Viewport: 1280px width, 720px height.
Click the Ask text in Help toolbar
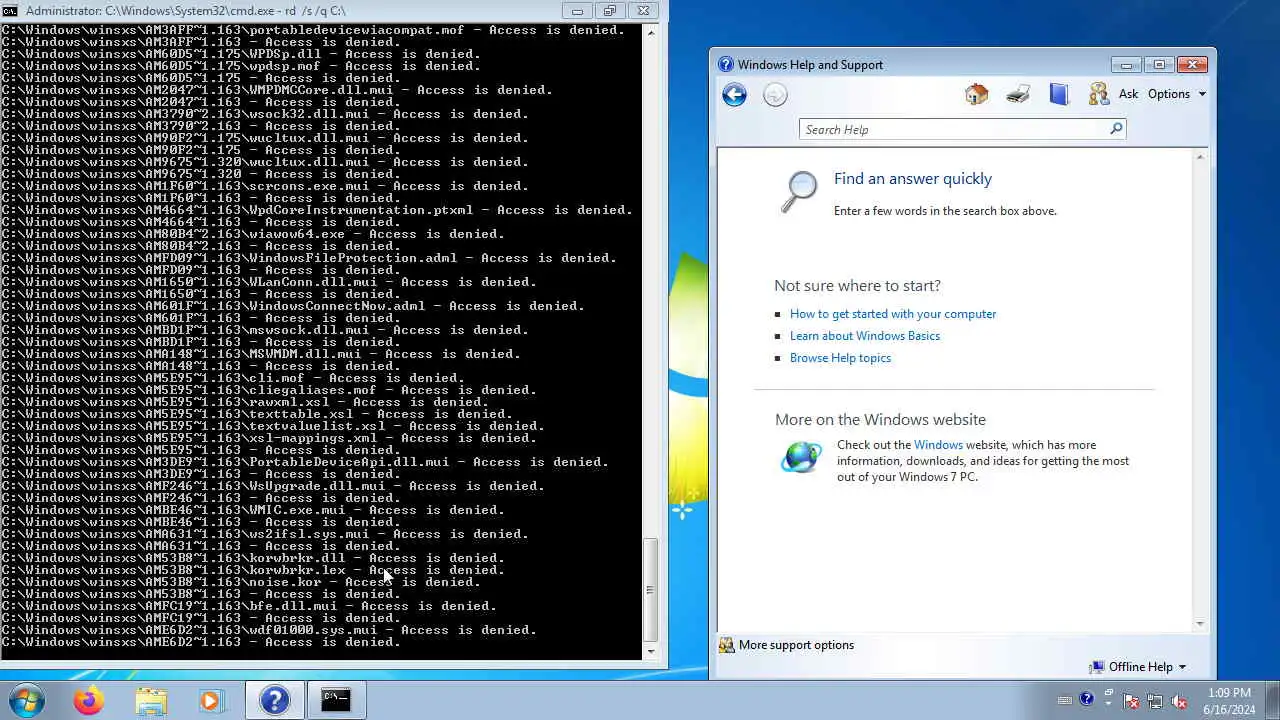coord(1128,94)
